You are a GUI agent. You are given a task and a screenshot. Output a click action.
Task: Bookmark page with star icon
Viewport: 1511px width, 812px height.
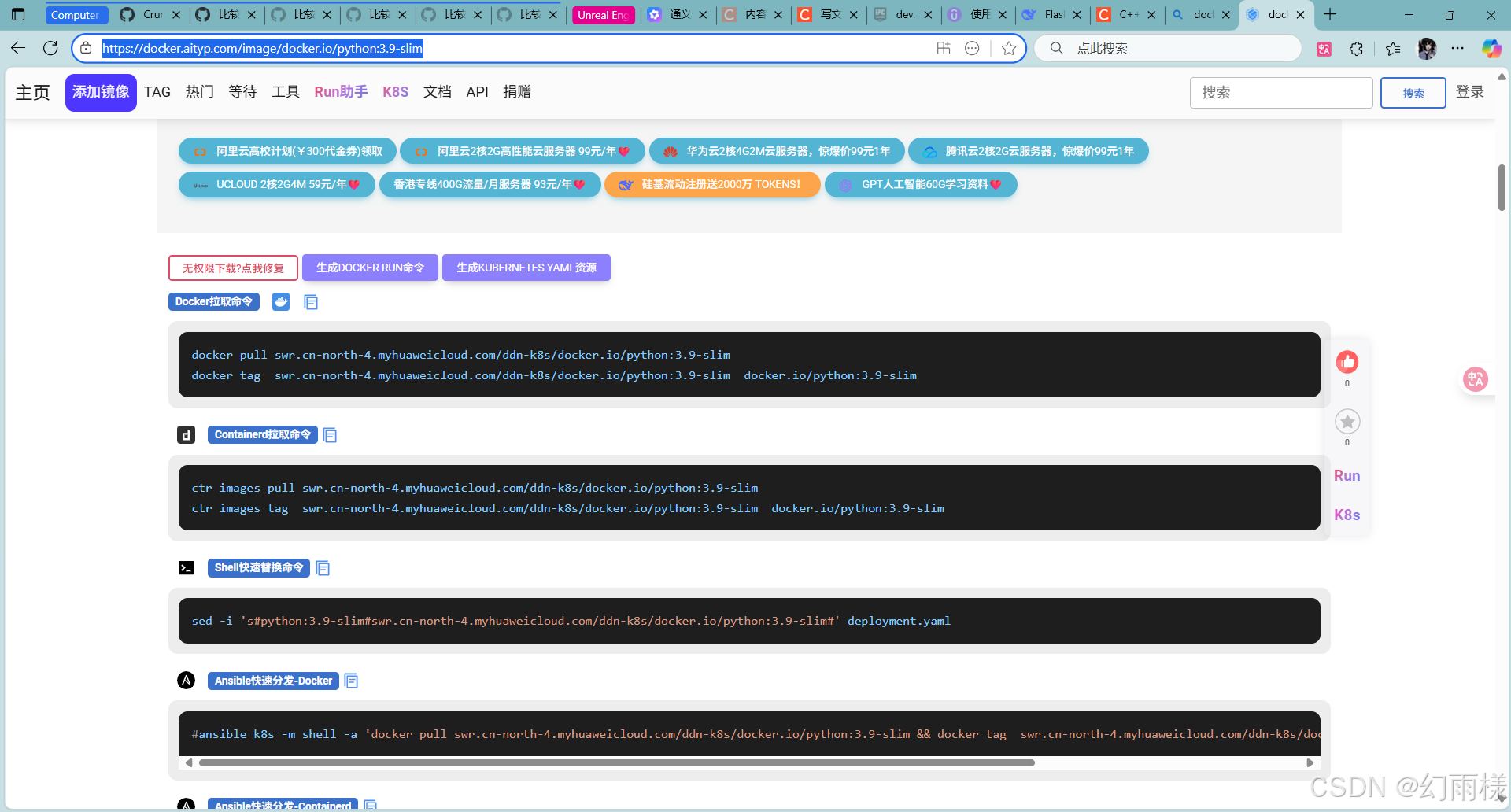[x=1009, y=49]
